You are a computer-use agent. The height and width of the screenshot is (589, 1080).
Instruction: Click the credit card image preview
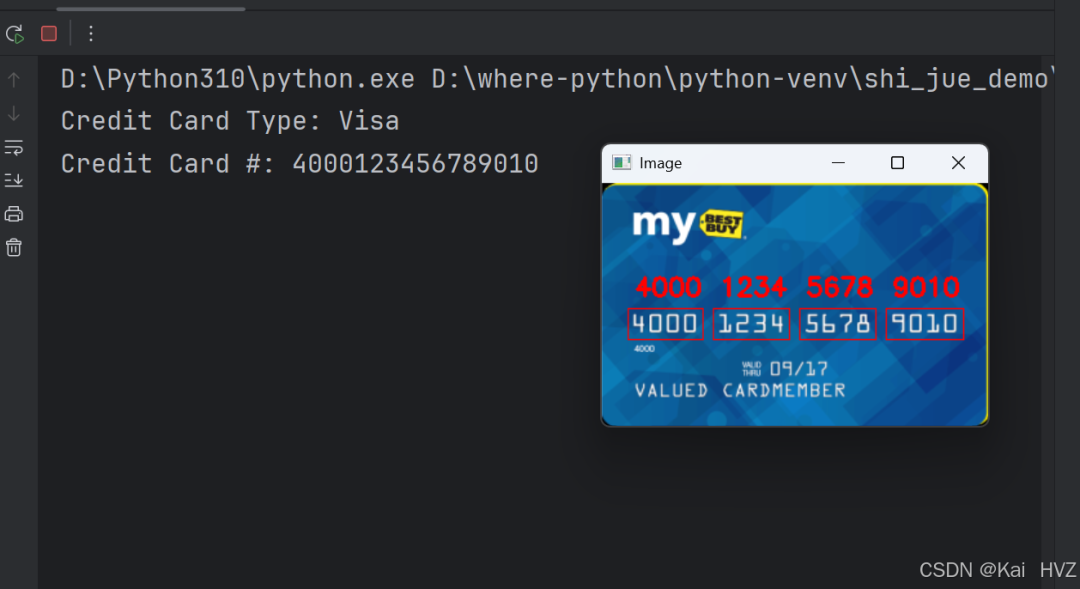tap(795, 305)
